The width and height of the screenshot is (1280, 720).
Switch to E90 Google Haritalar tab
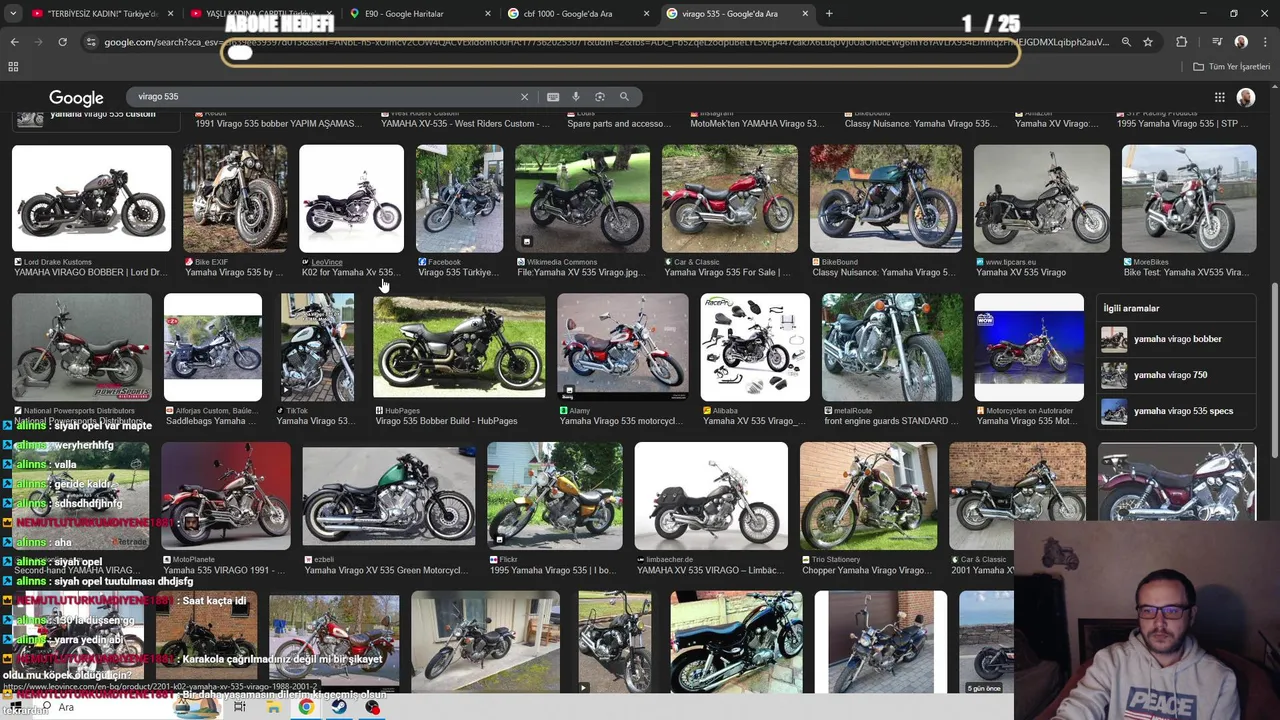pos(419,14)
